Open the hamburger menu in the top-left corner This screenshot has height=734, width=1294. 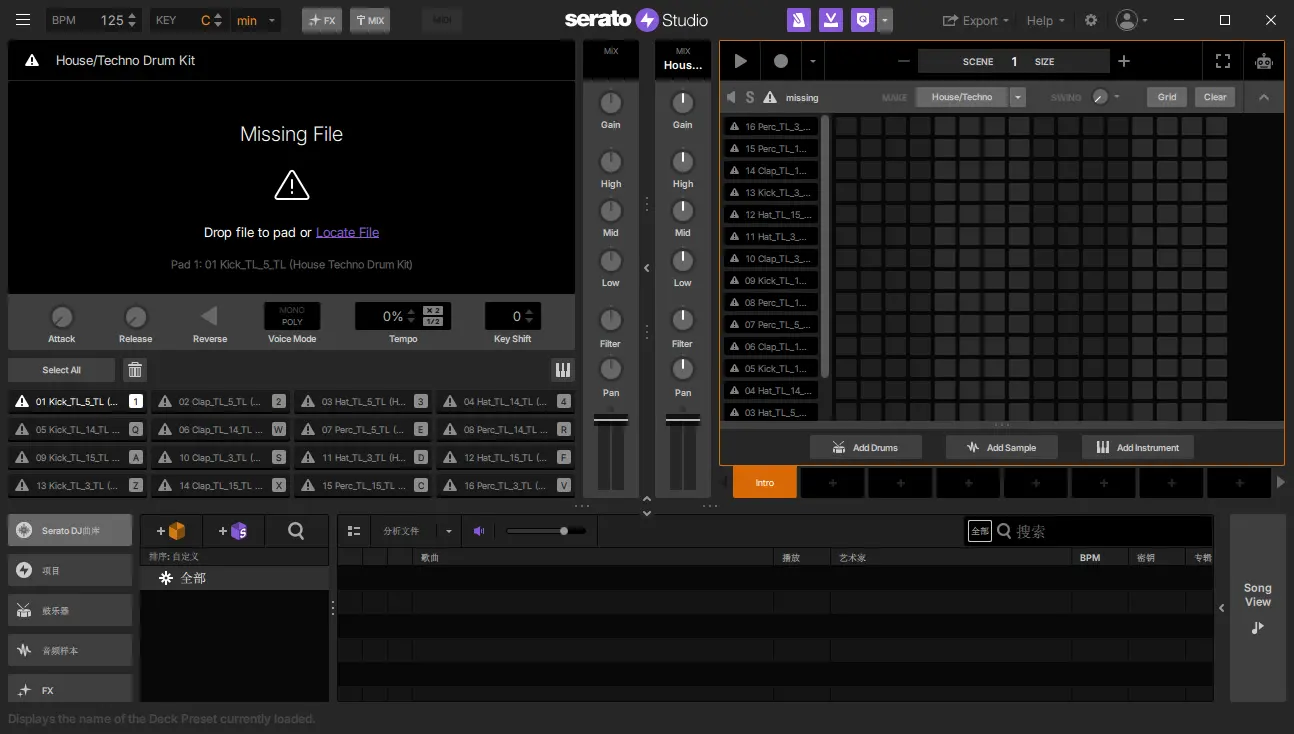tap(23, 20)
